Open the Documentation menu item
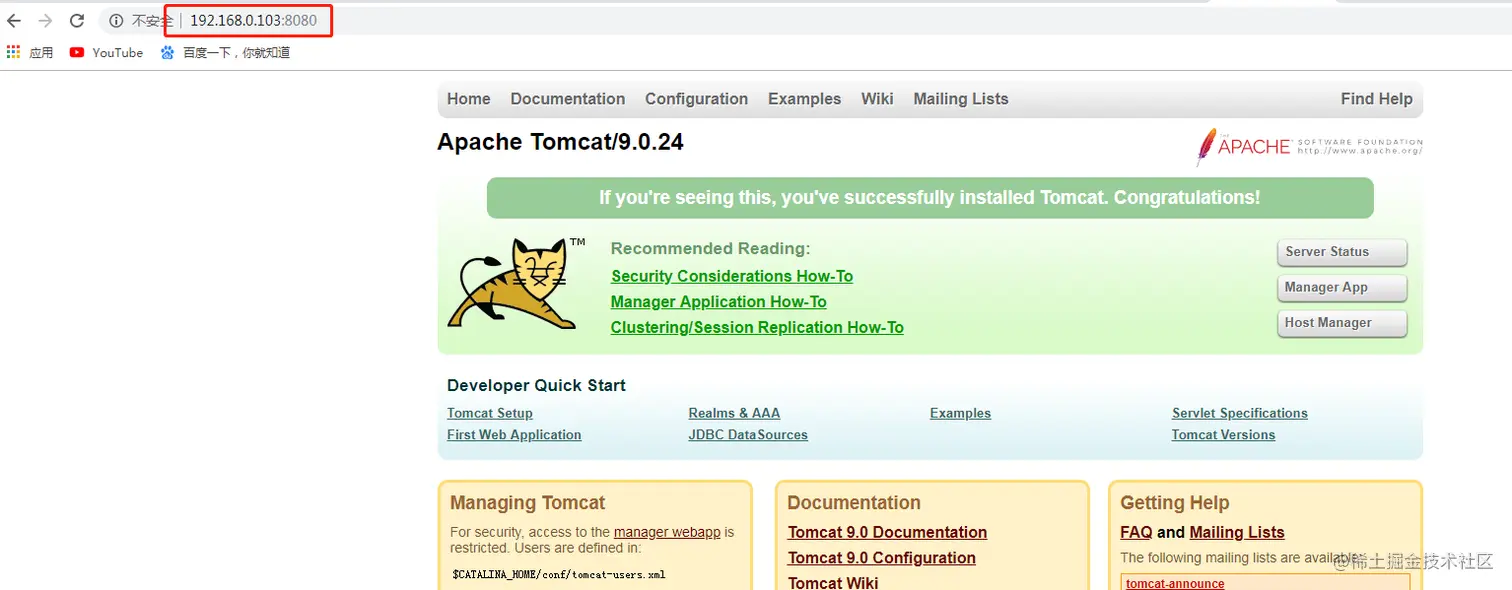Viewport: 1512px width, 590px height. [x=568, y=99]
